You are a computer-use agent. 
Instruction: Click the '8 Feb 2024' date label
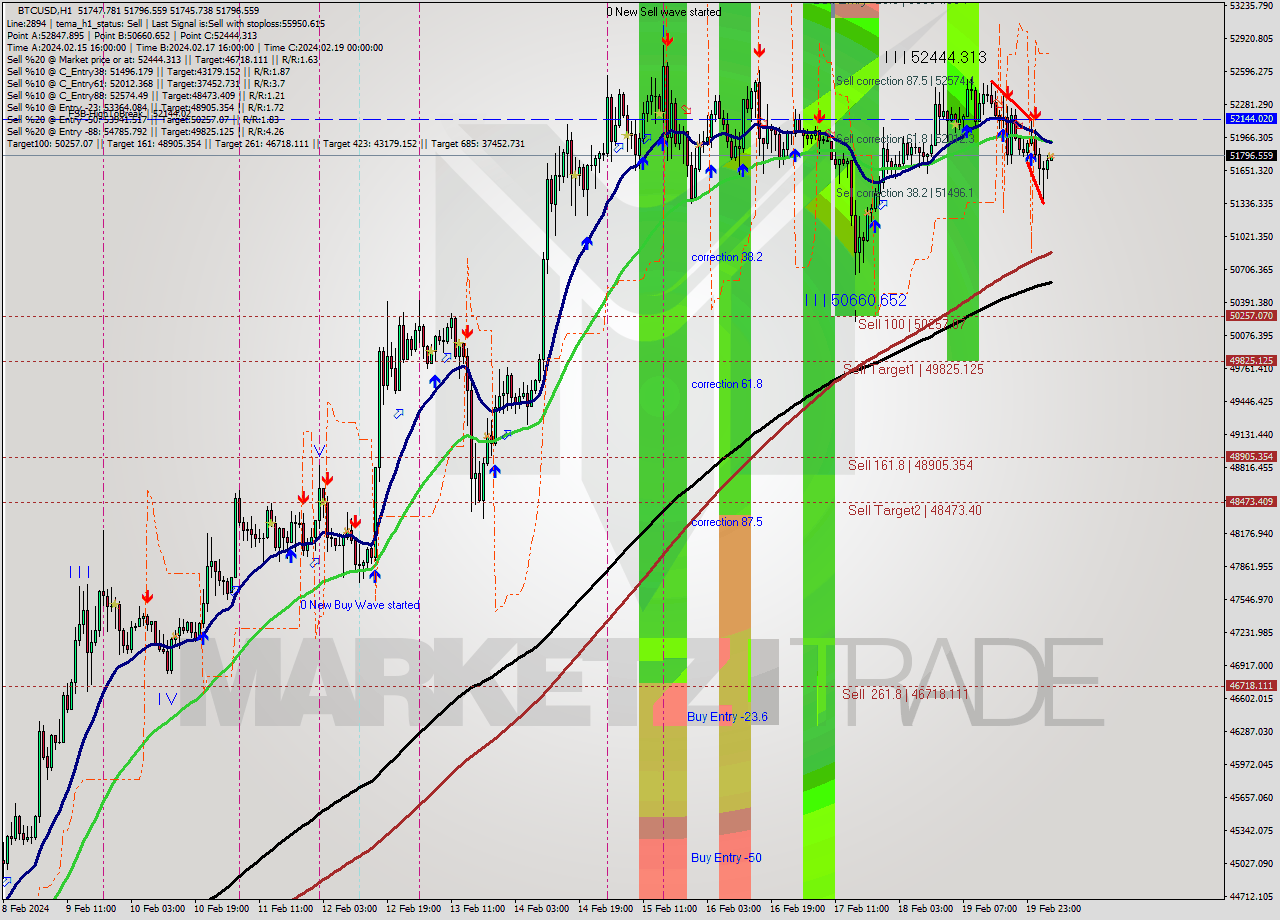(26, 910)
